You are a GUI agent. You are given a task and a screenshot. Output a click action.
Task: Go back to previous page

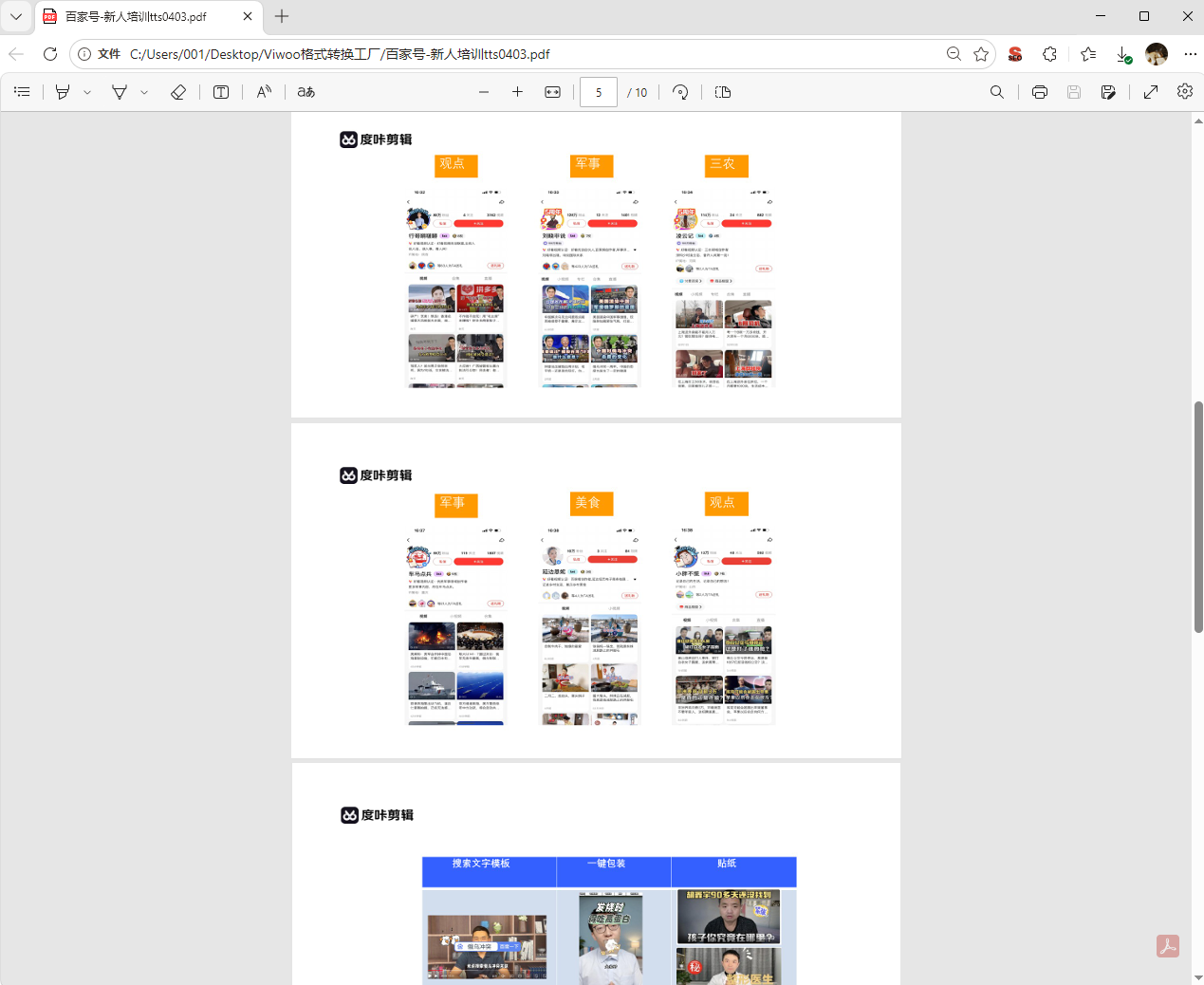pyautogui.click(x=16, y=54)
